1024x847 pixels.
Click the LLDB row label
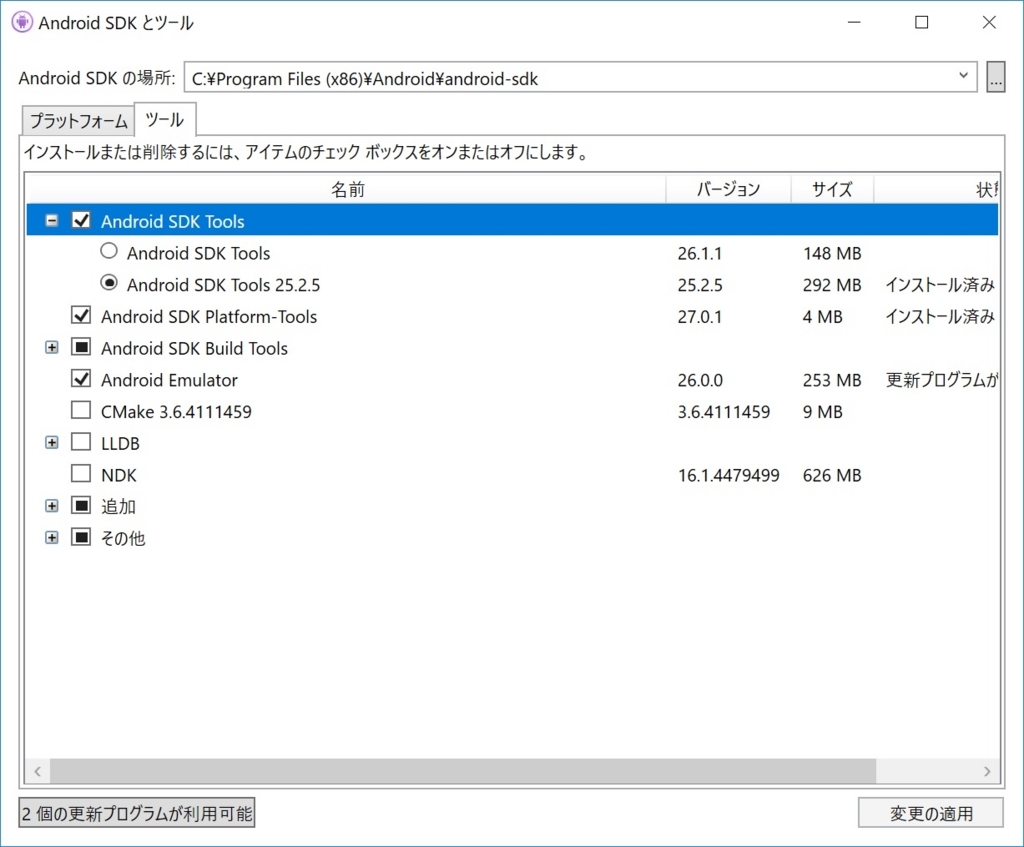point(120,443)
